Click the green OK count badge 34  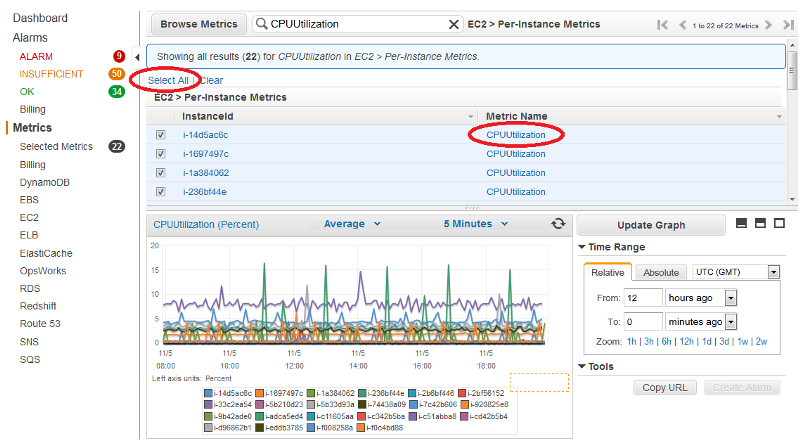coord(117,92)
